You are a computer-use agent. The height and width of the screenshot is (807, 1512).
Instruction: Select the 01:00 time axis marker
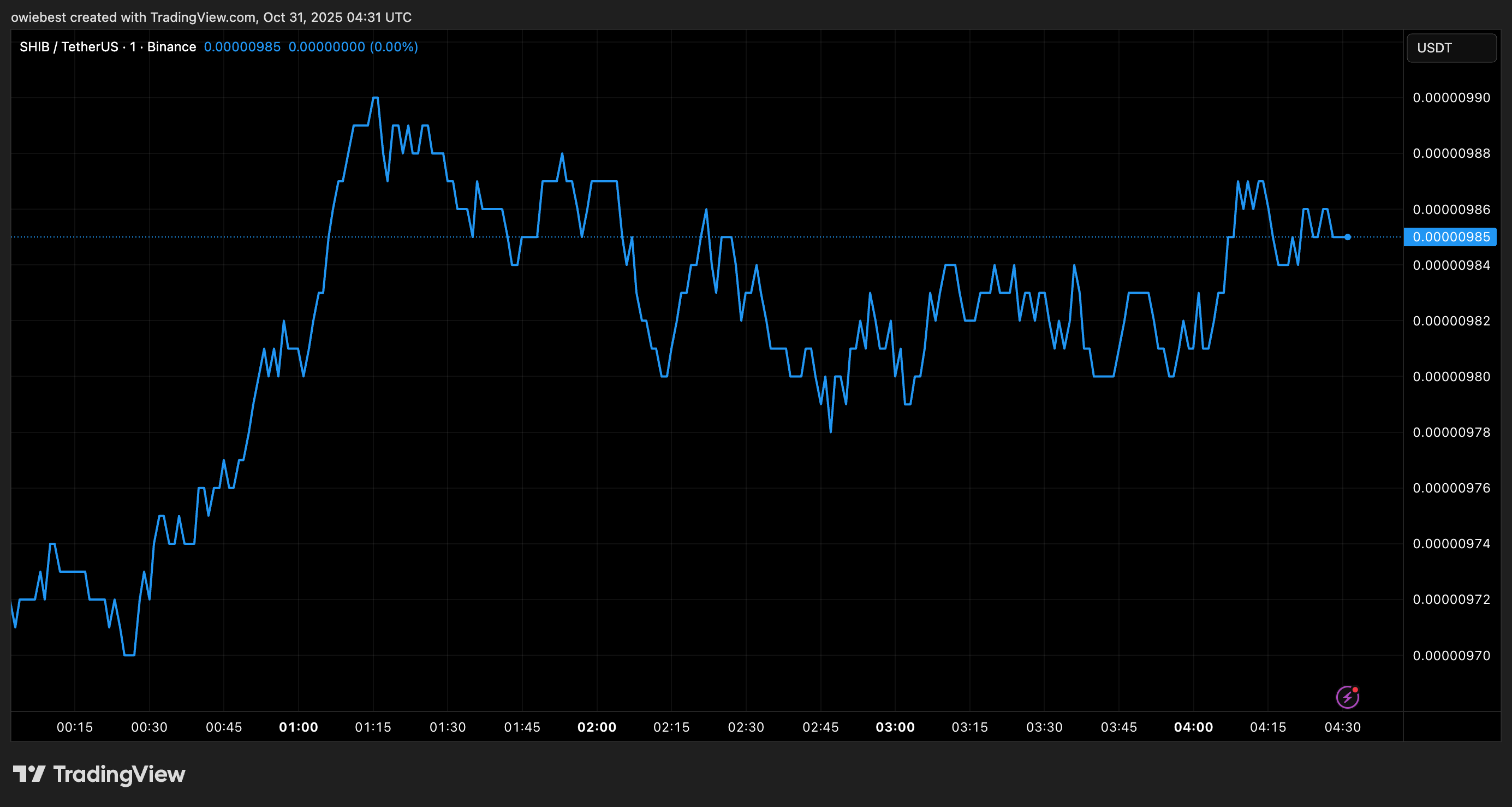pyautogui.click(x=298, y=727)
